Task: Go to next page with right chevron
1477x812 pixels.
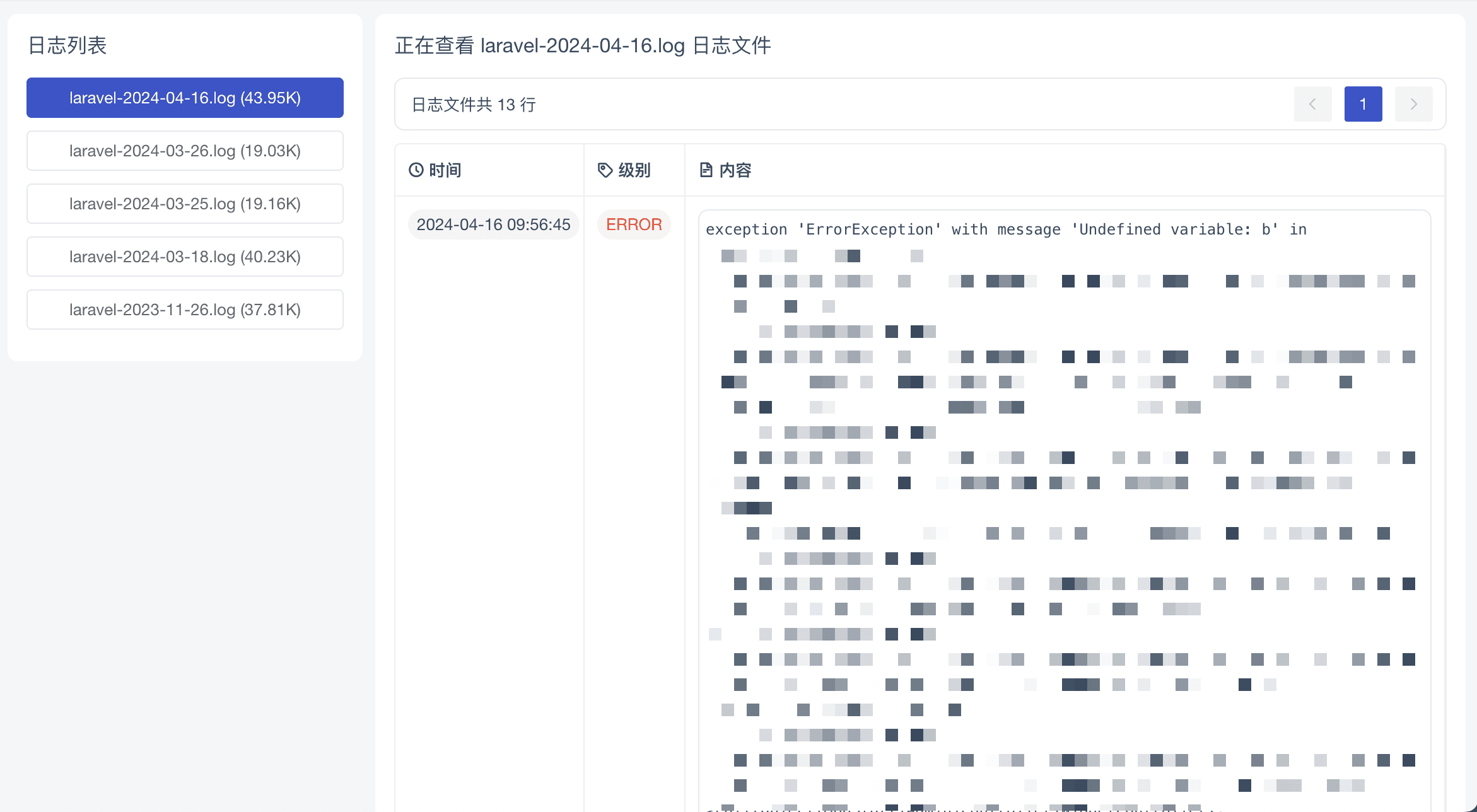Action: [1414, 104]
